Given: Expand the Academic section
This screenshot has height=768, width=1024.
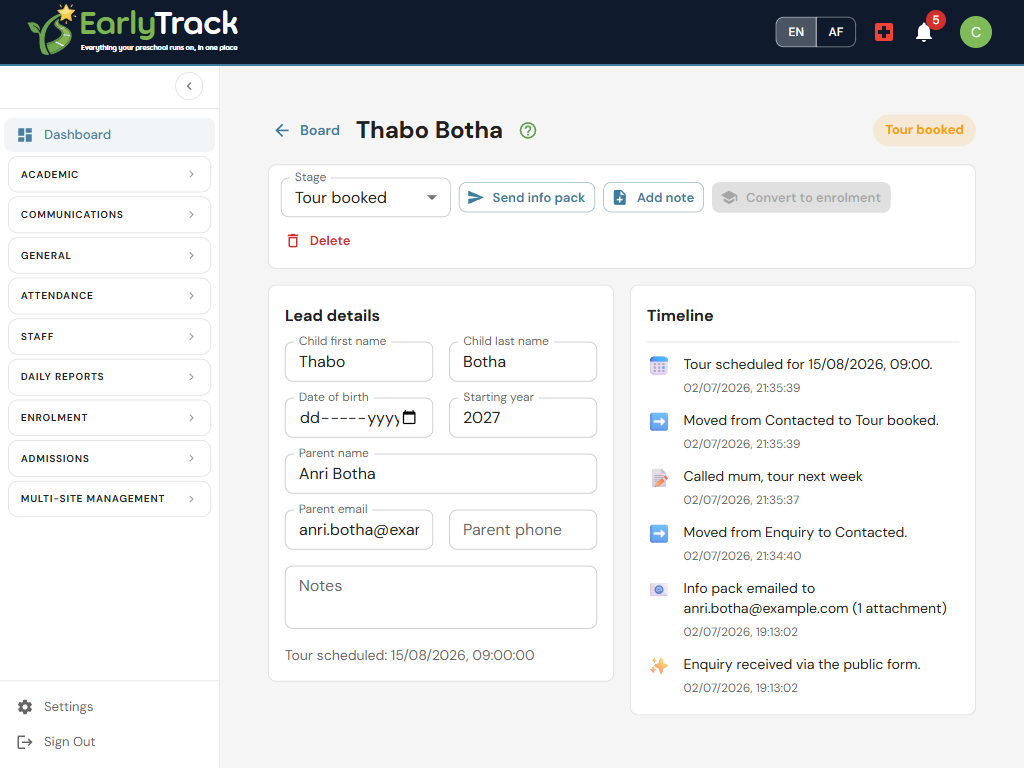Looking at the screenshot, I should [109, 174].
